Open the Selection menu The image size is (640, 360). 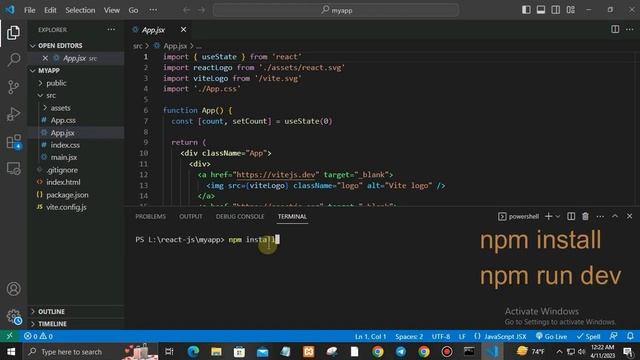click(x=80, y=10)
